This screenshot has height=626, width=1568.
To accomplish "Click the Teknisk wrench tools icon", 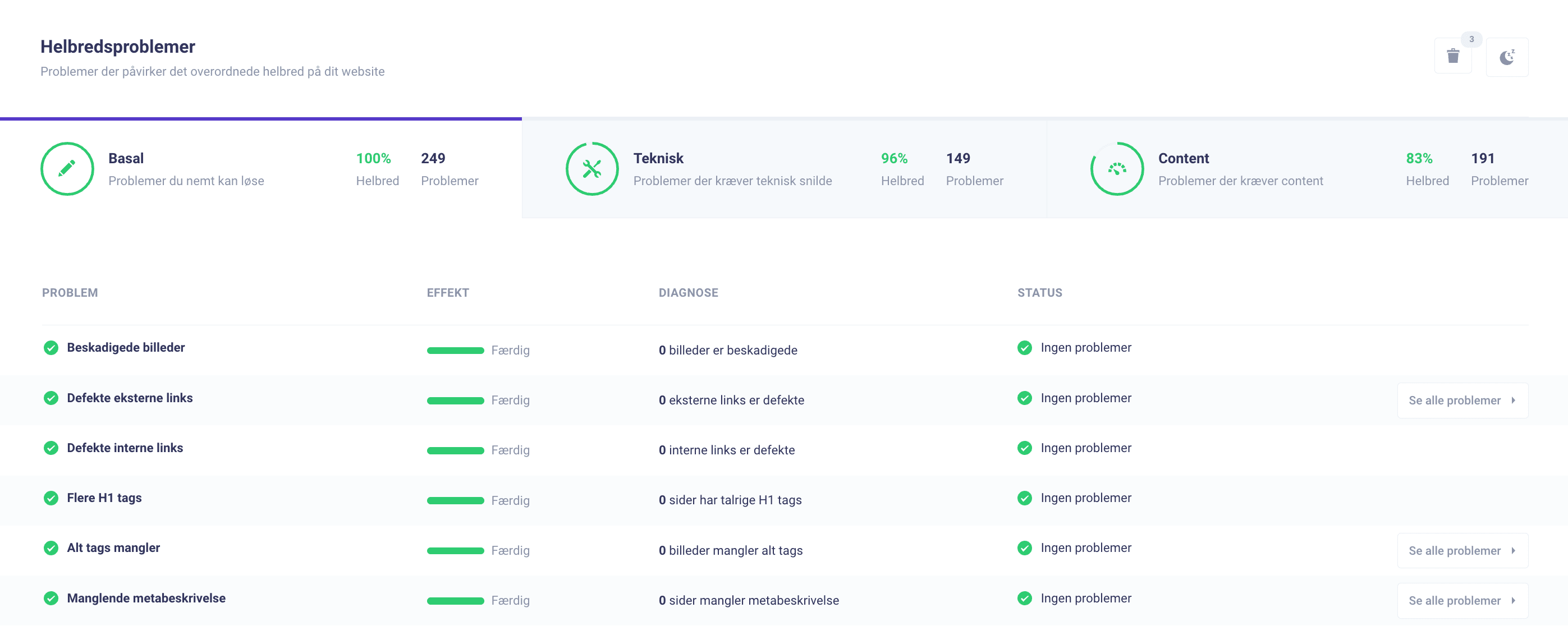I will pyautogui.click(x=592, y=168).
